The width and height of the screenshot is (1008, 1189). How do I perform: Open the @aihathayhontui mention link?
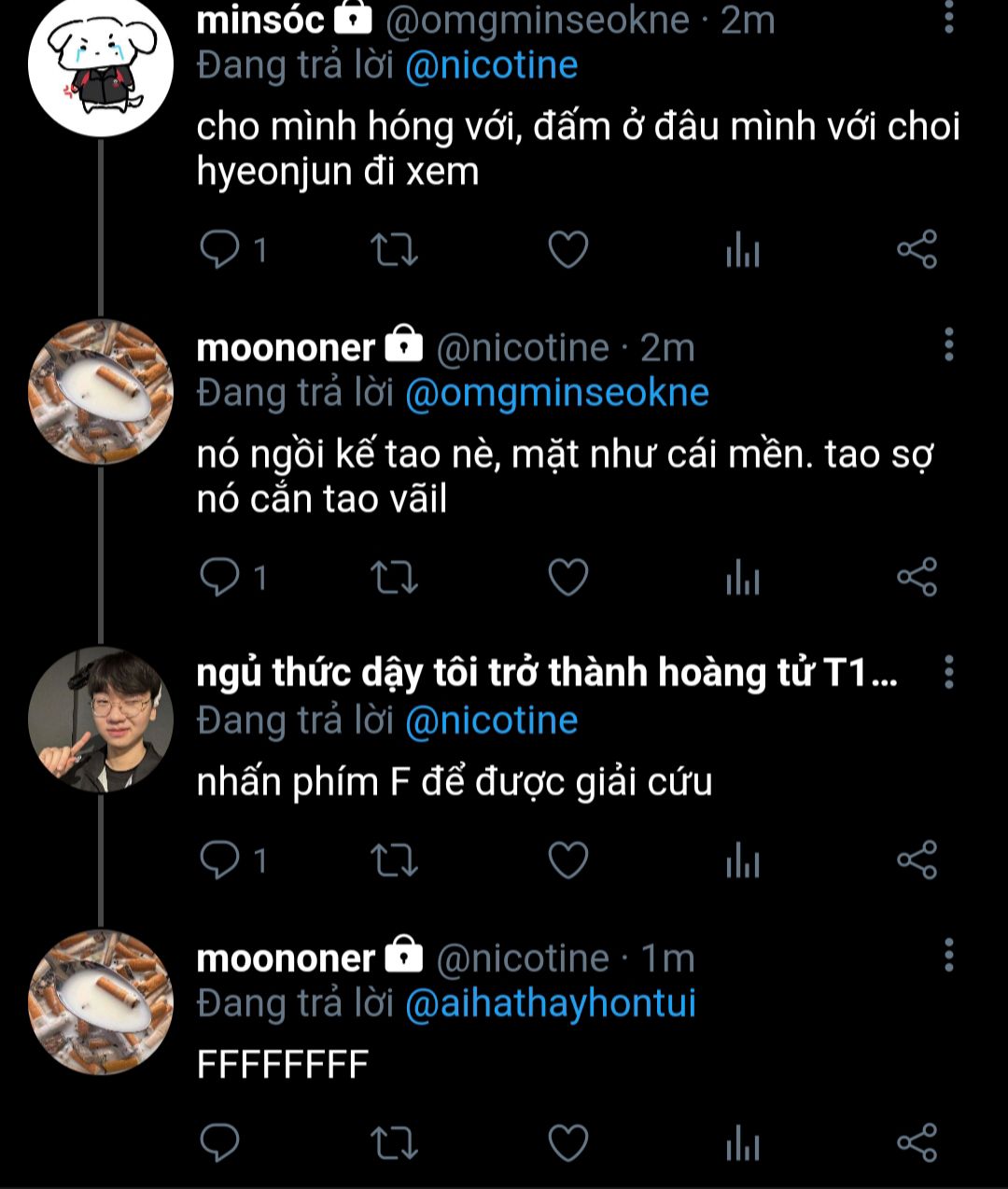coord(551,1003)
